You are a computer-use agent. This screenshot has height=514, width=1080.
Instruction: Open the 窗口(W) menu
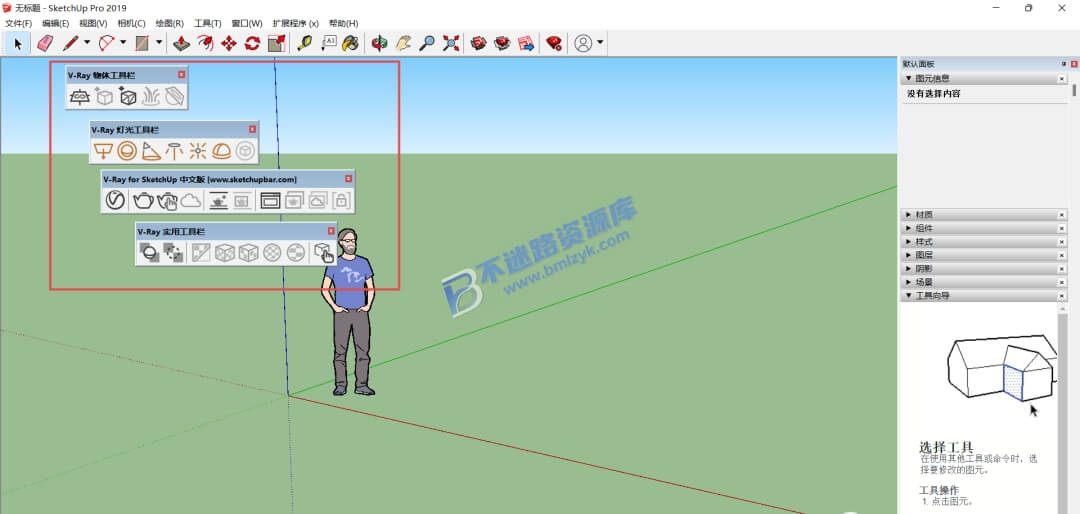[247, 23]
